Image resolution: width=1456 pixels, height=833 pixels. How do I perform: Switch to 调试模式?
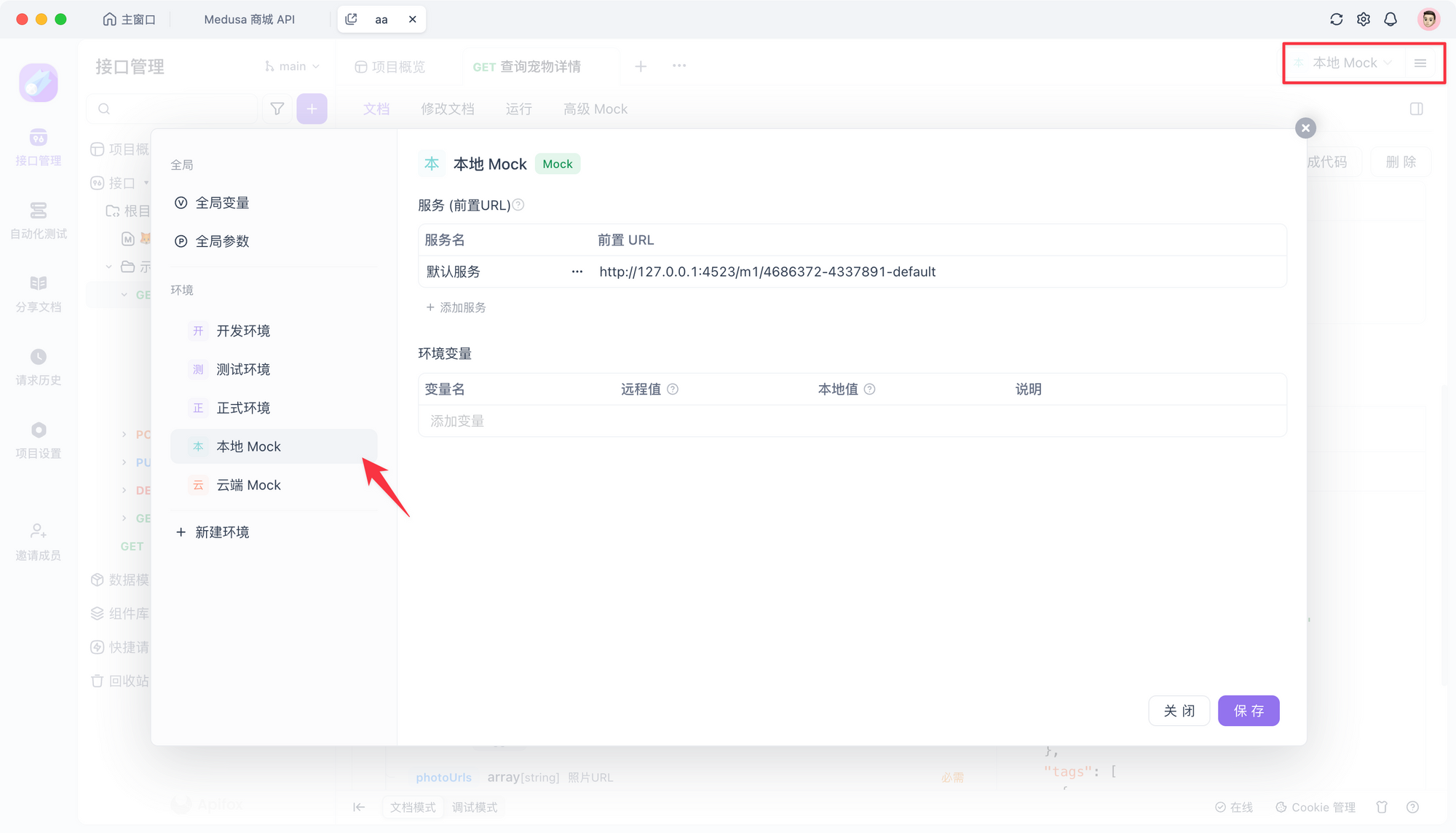tap(475, 808)
